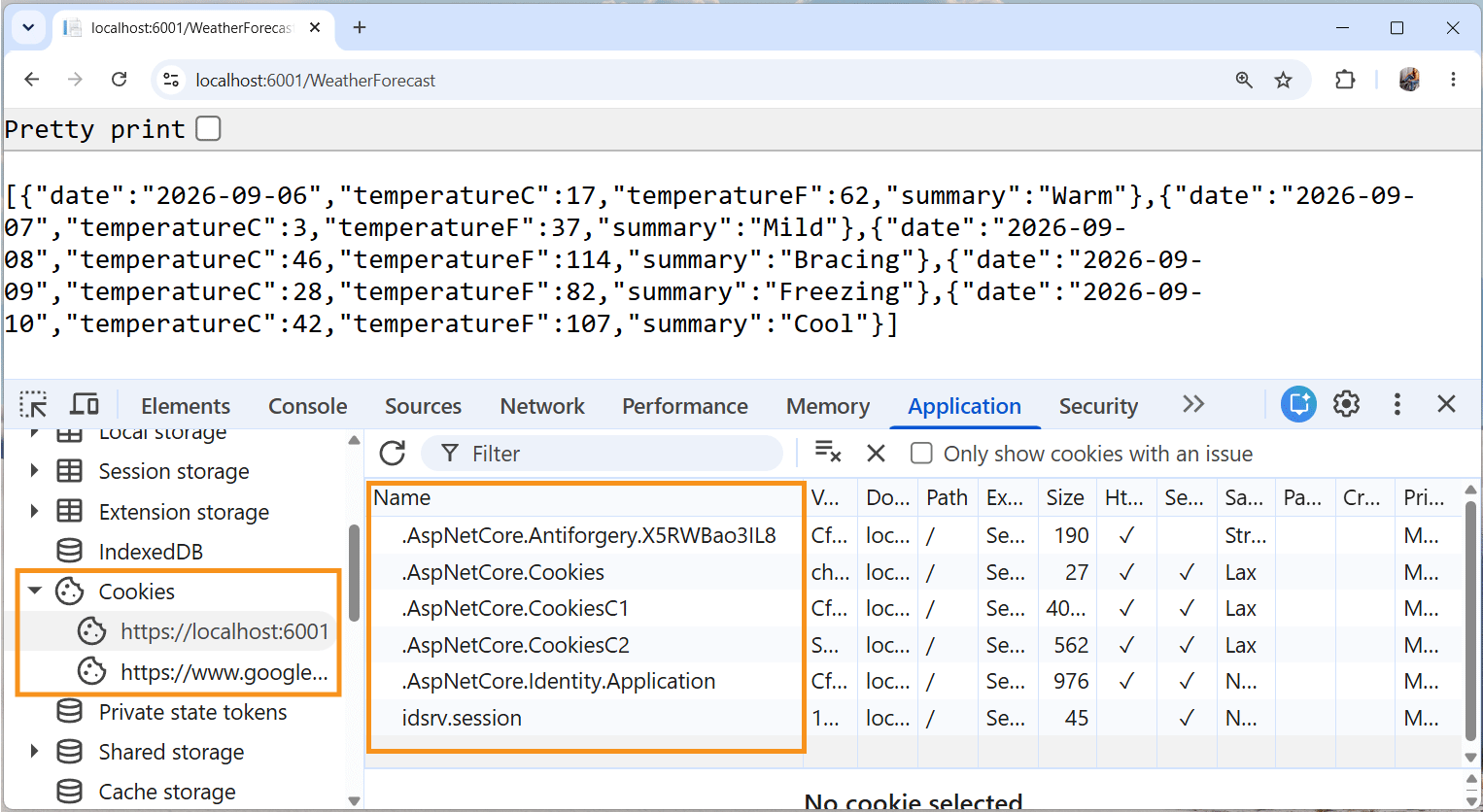
Task: Sort cookies by the Size column header
Action: pos(1065,497)
